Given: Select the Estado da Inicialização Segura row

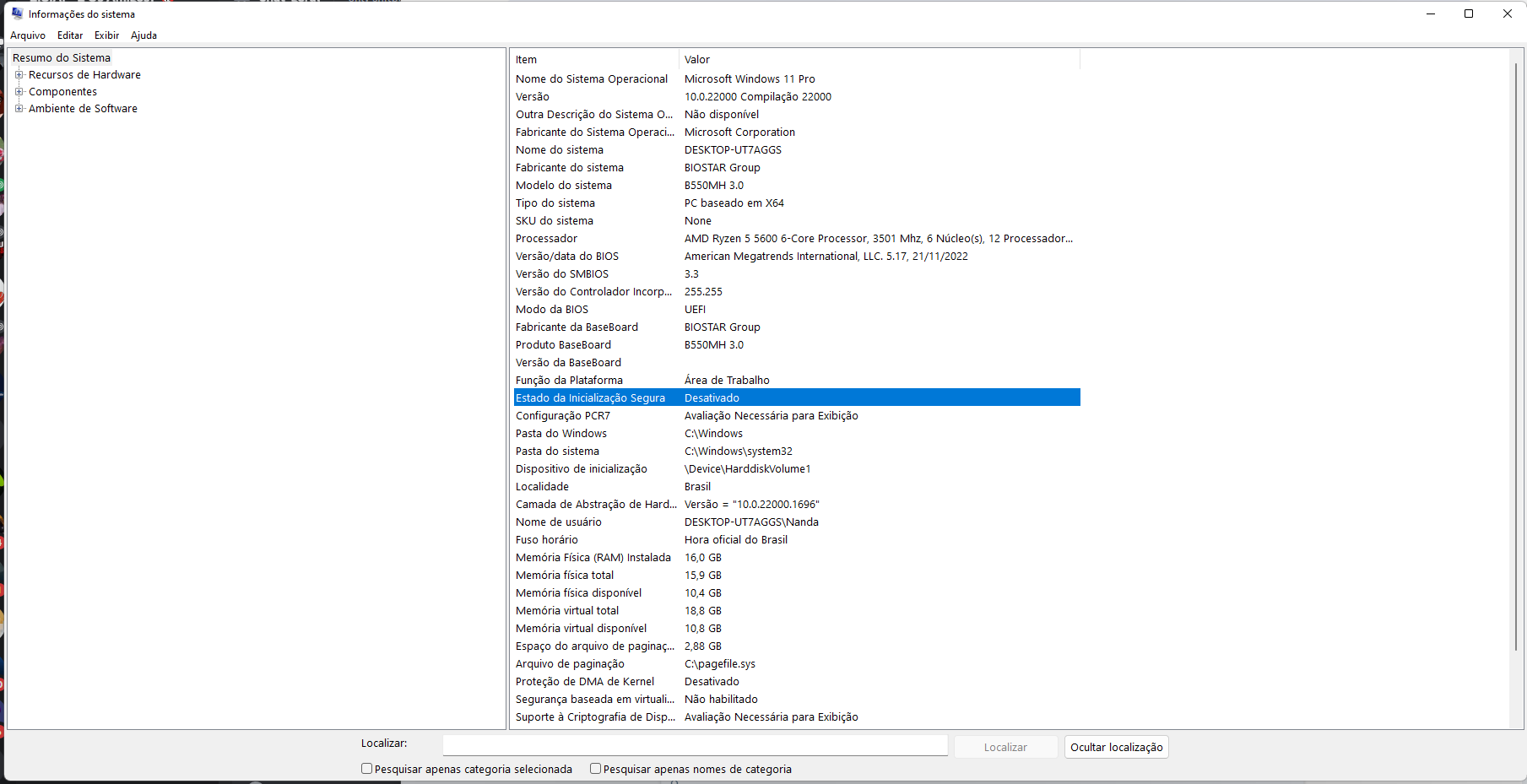Looking at the screenshot, I should 797,398.
